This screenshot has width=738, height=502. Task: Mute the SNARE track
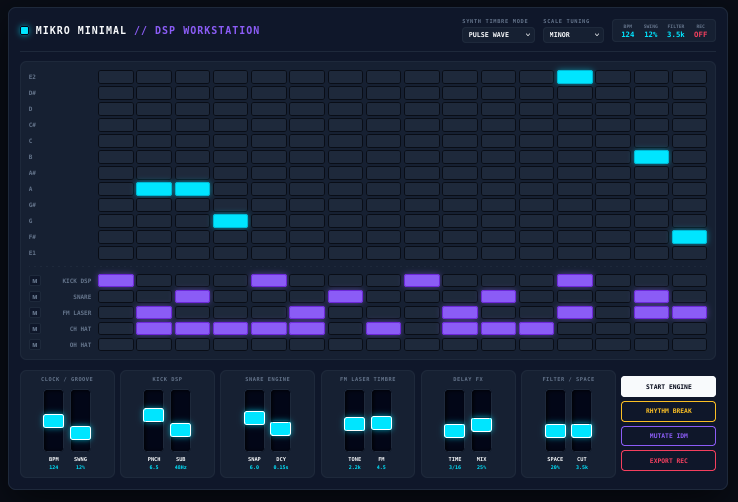pyautogui.click(x=34, y=297)
